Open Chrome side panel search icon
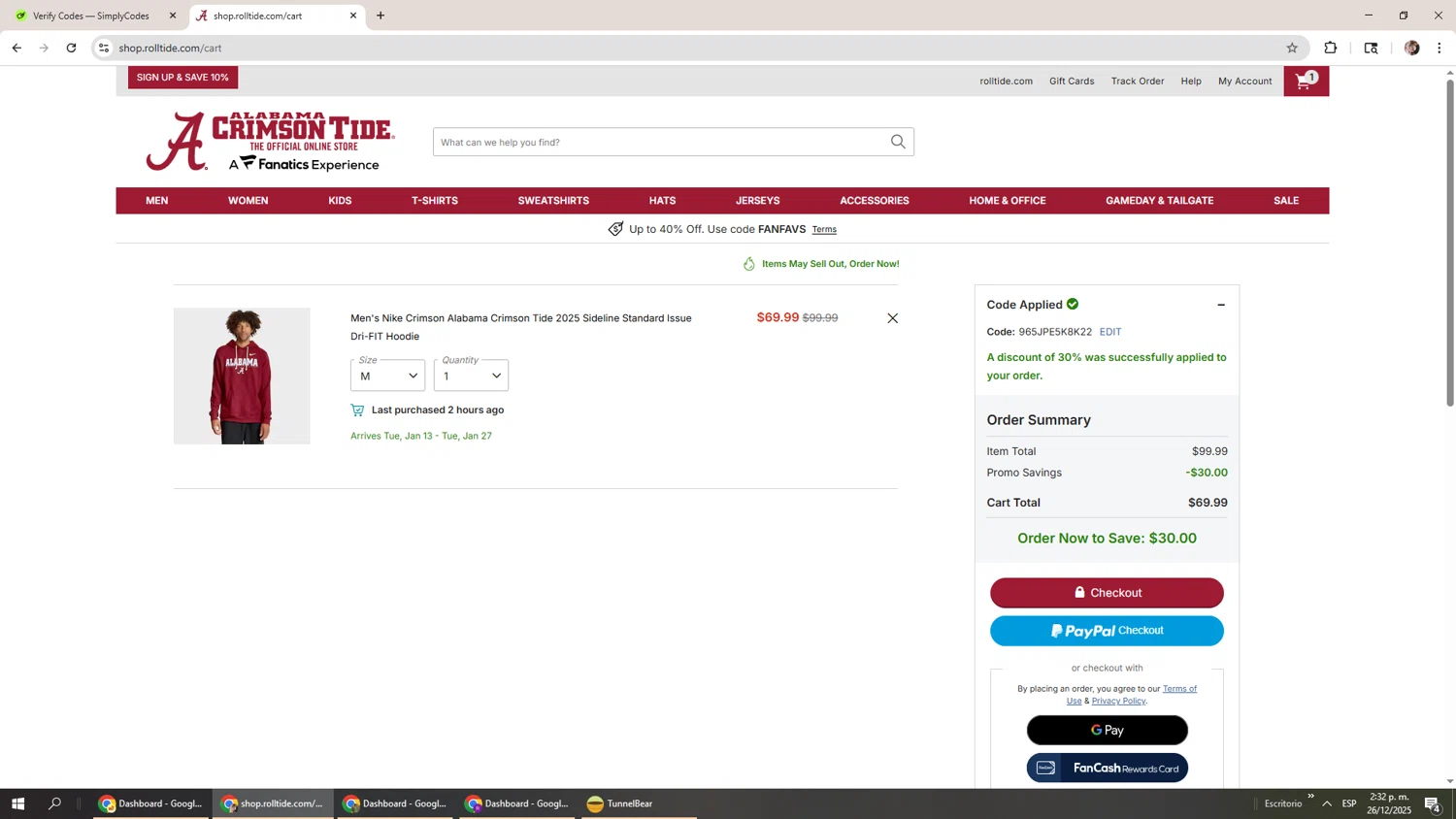 click(1371, 48)
